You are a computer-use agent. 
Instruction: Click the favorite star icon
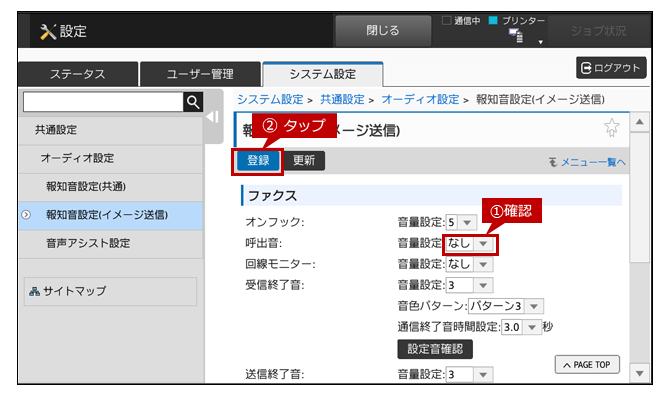pos(611,127)
